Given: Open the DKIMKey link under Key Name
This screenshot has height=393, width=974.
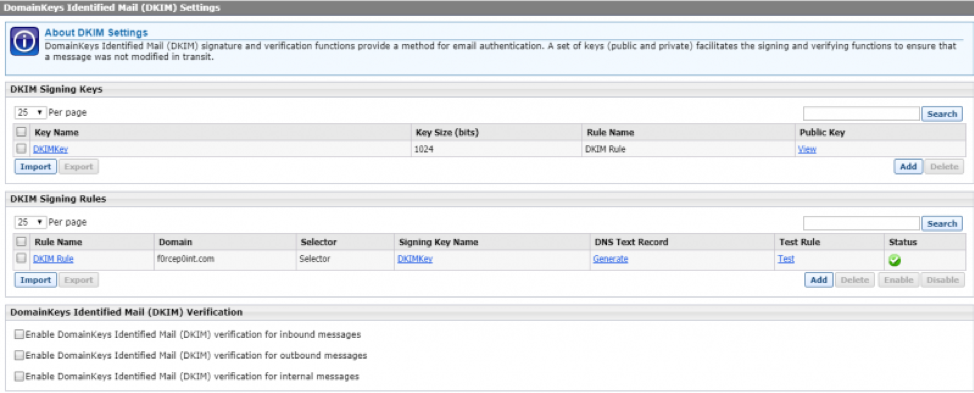Looking at the screenshot, I should 50,149.
